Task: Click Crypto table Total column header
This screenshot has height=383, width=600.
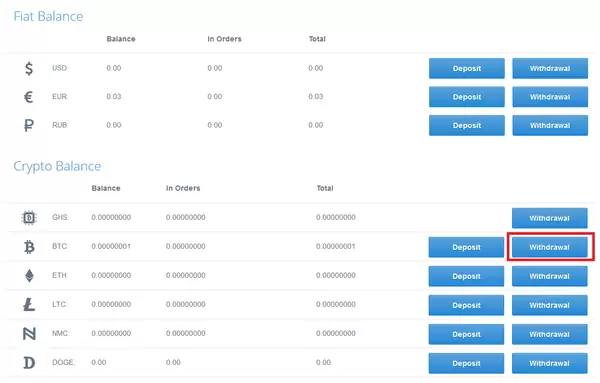Action: [325, 188]
